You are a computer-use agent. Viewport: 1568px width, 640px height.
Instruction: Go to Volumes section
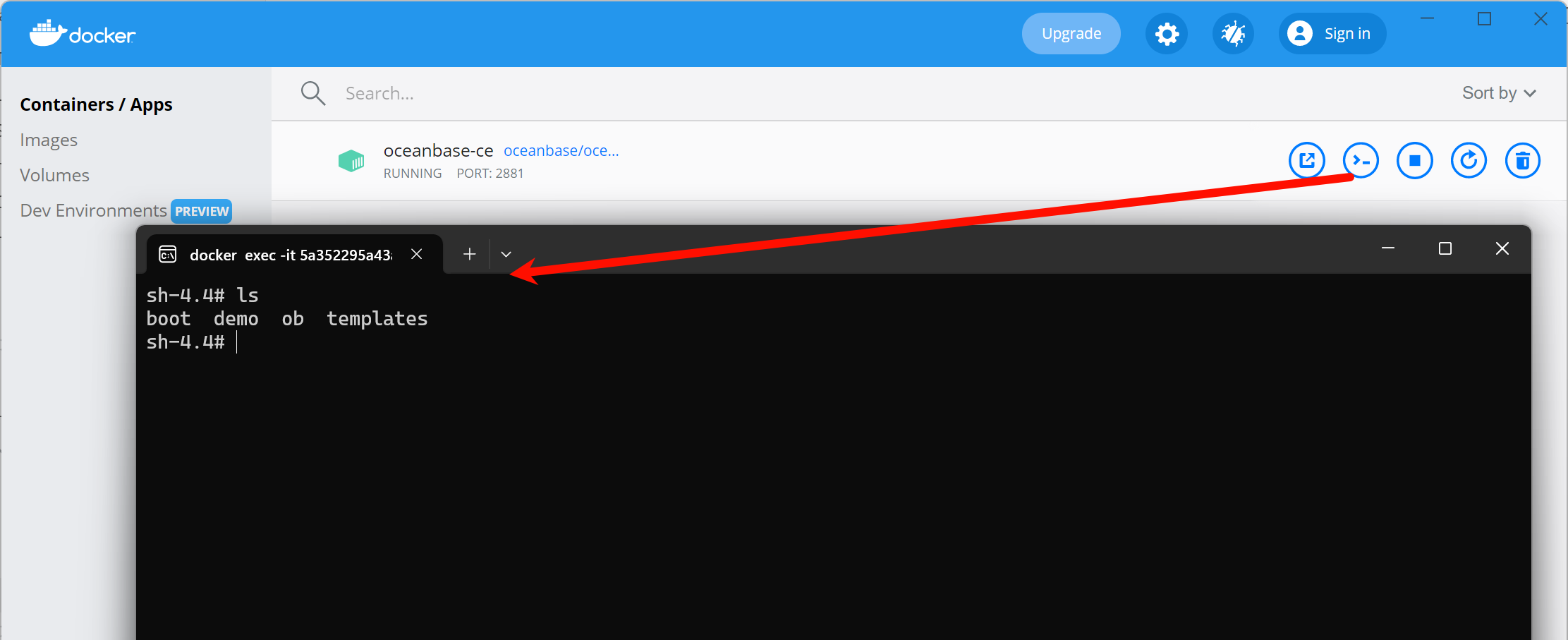coord(54,175)
